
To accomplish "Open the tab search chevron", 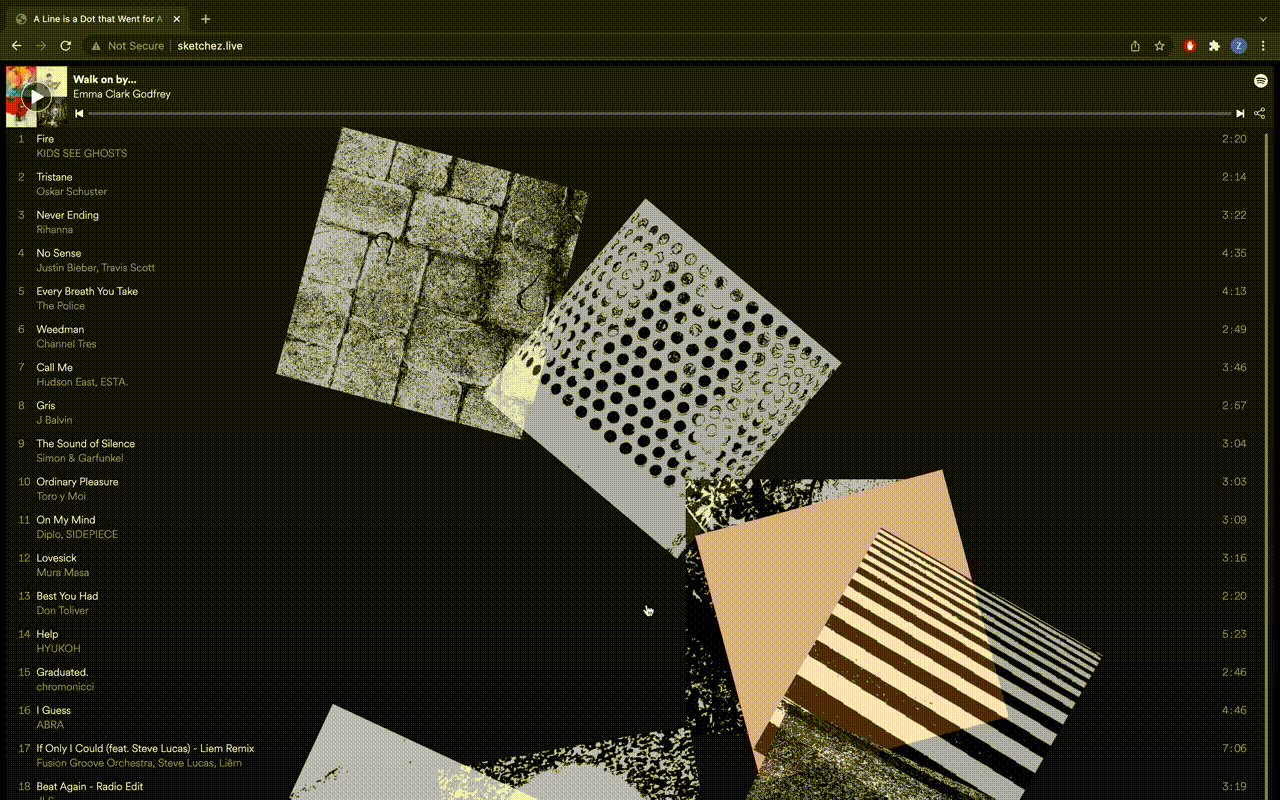I will (1263, 19).
